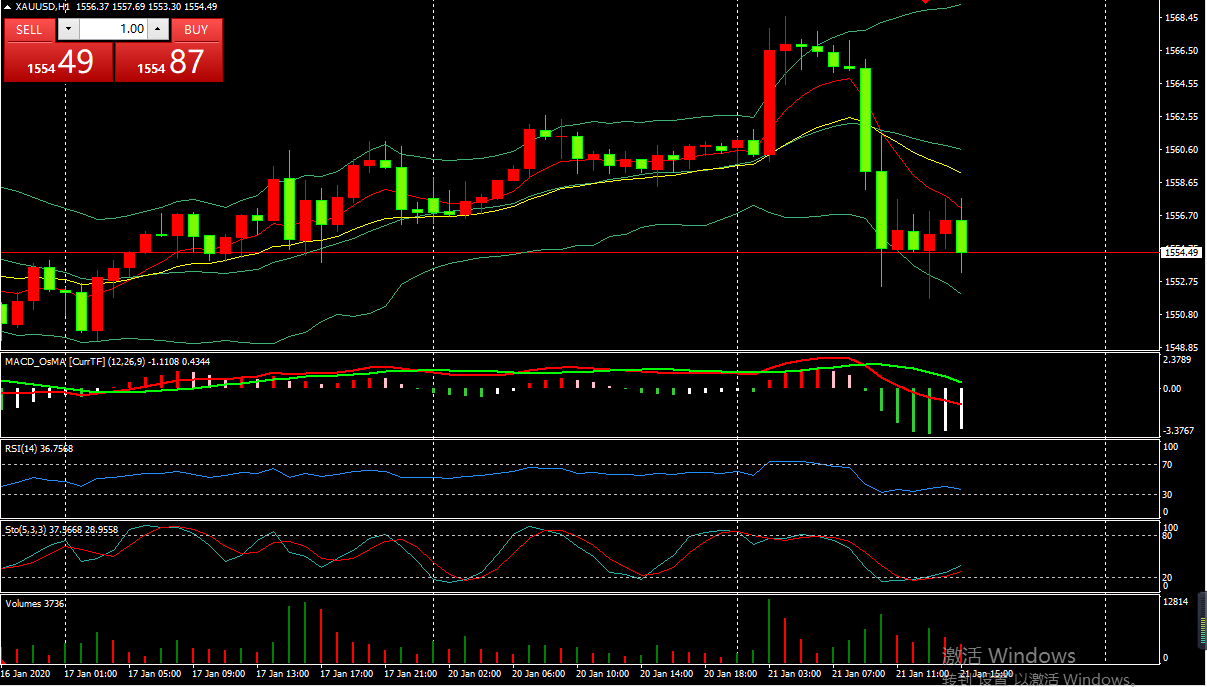Click the 12814 volume scale label
Viewport: 1207px width, 687px height.
(x=1177, y=602)
